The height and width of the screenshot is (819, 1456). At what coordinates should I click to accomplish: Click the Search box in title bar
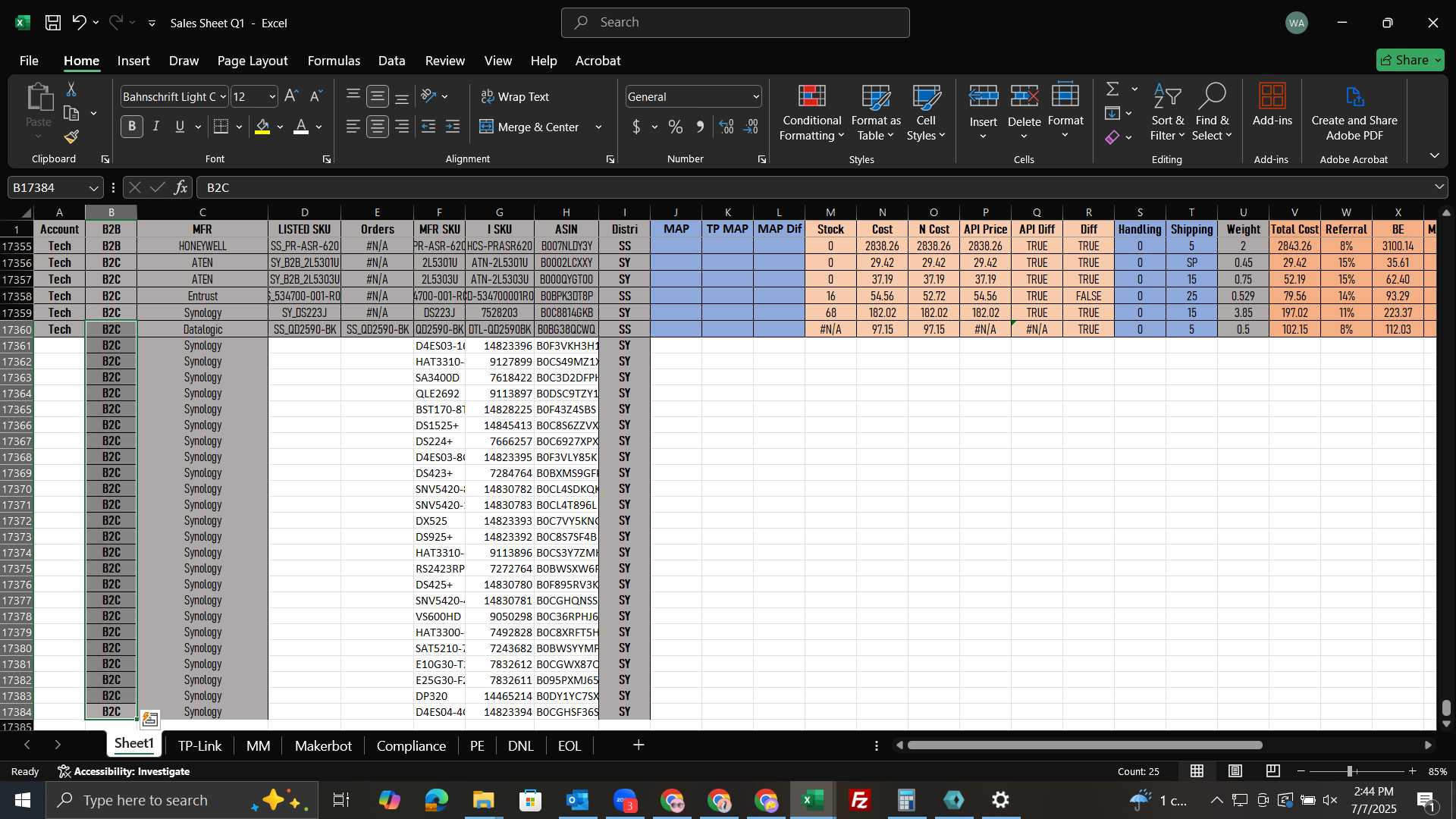tap(736, 23)
